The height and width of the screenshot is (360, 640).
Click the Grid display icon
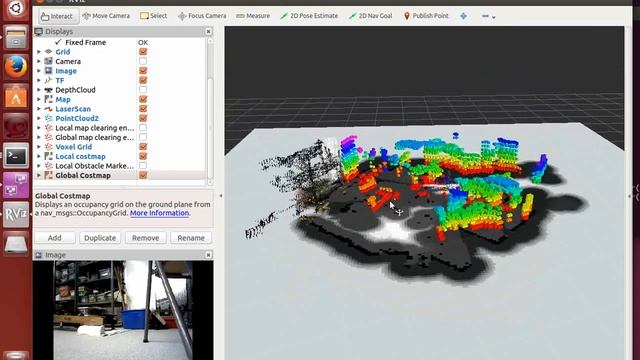[49, 52]
